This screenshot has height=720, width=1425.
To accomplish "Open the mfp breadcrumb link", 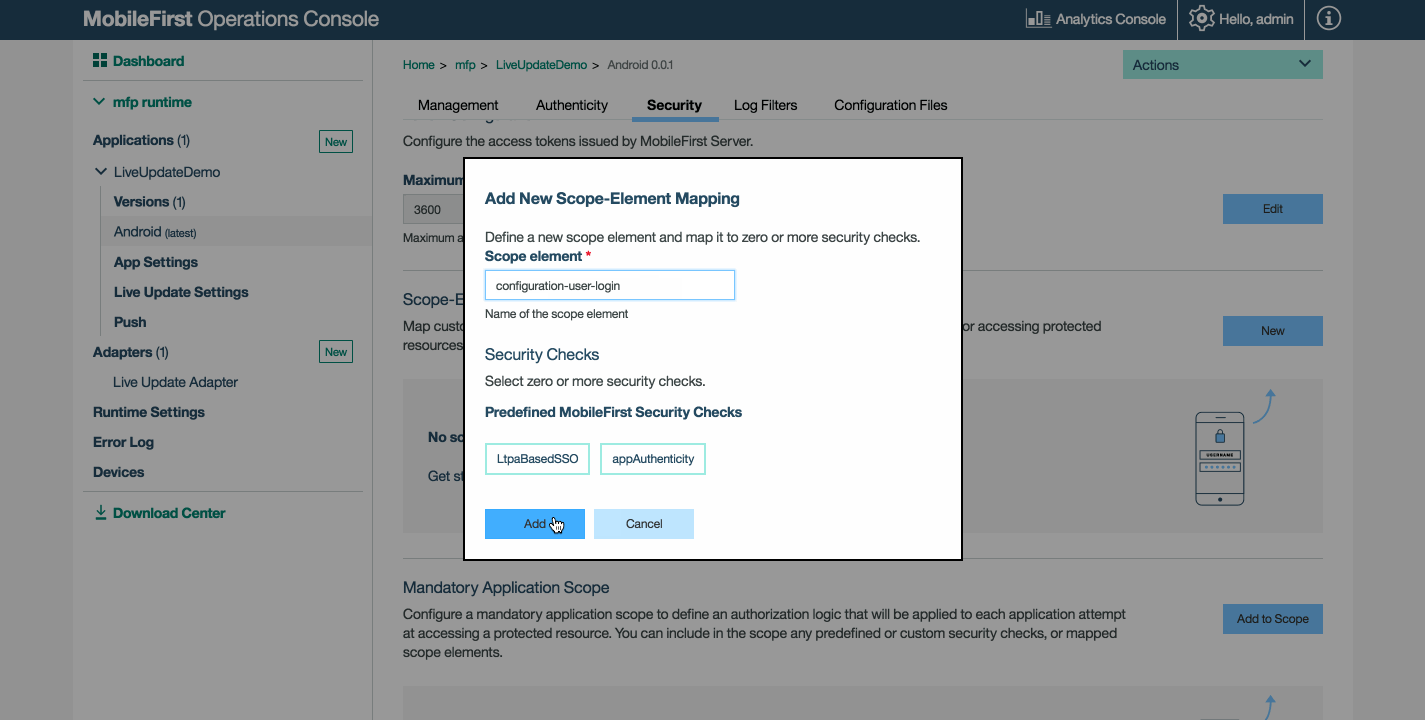I will 465,65.
